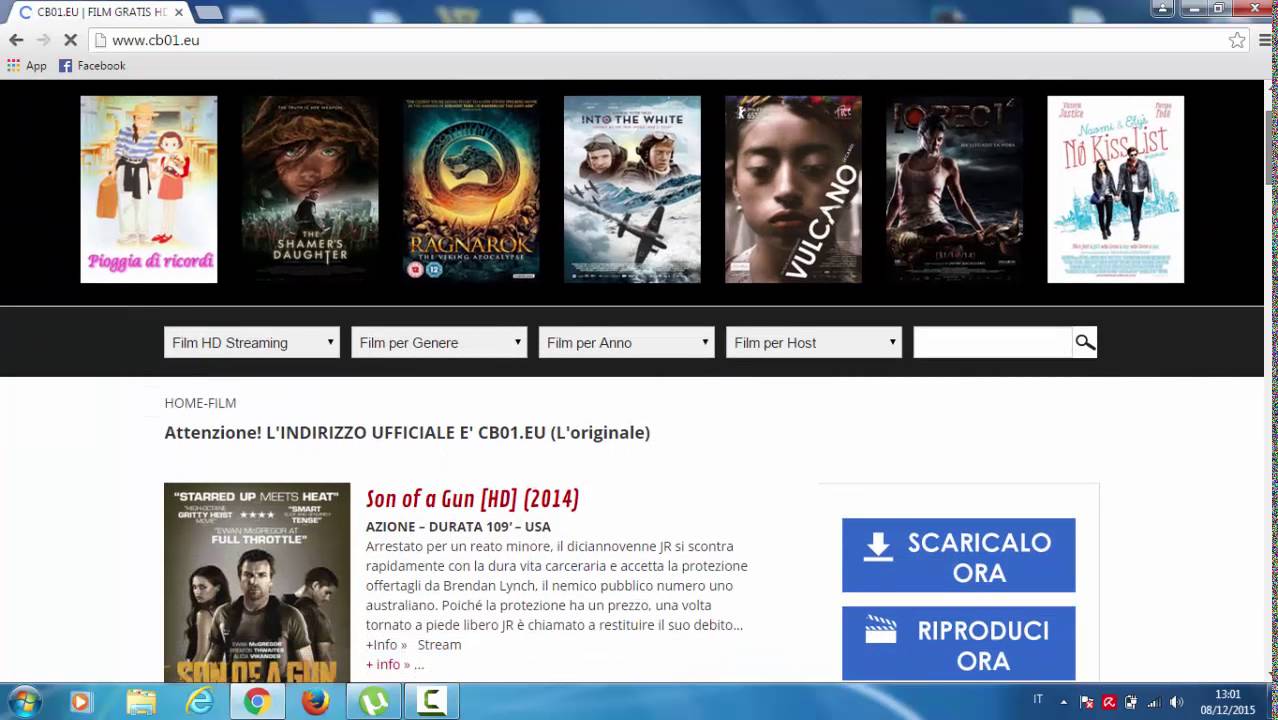Open the Son of a Gun [HD] (2014) title link
The image size is (1278, 720).
pyautogui.click(x=472, y=498)
